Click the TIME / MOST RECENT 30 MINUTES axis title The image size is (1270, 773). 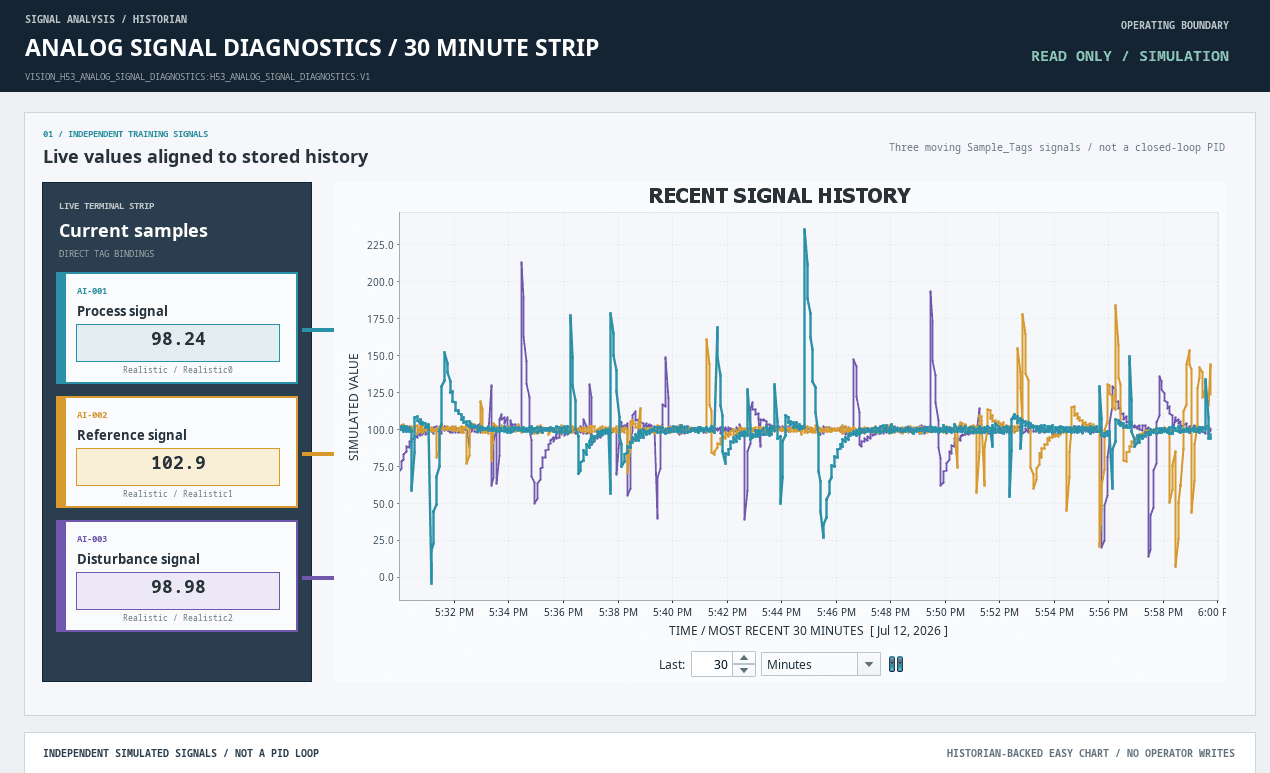coord(808,631)
